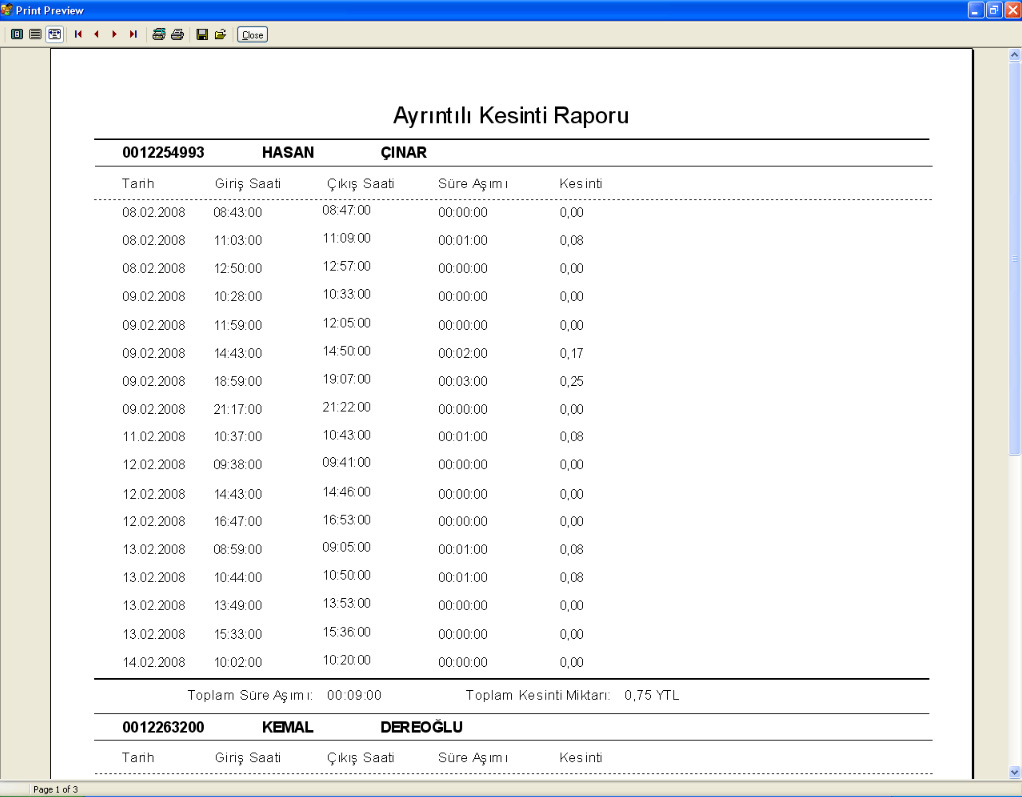Load a report with open folder icon
The image size is (1022, 797).
[x=220, y=34]
